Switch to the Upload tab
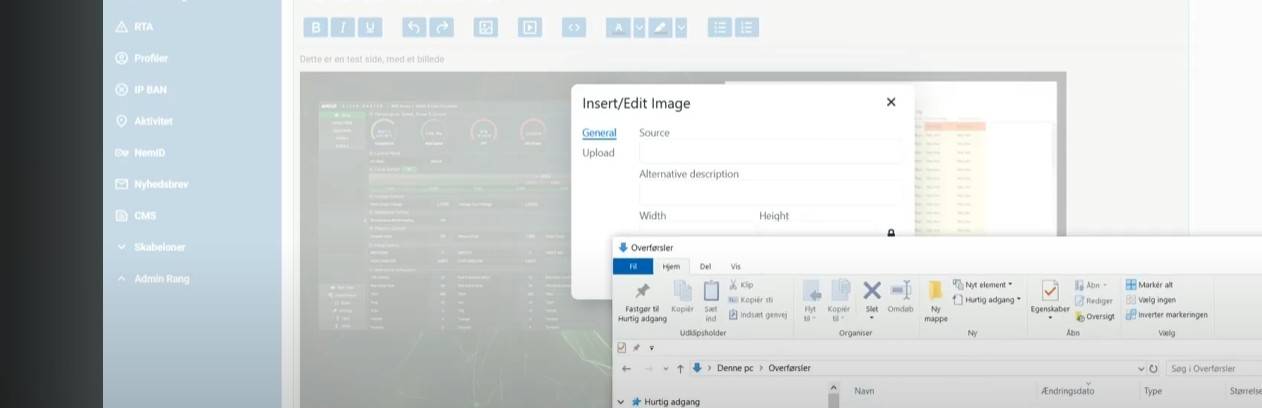Screen dimensions: 1262x408 click(598, 153)
